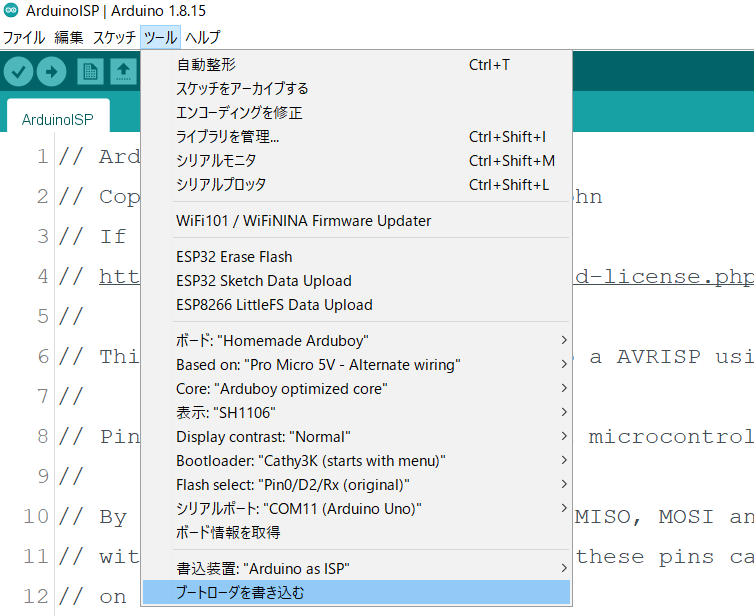Viewport: 755px width, 616px height.
Task: Open the ファイル menu
Action: coord(24,38)
